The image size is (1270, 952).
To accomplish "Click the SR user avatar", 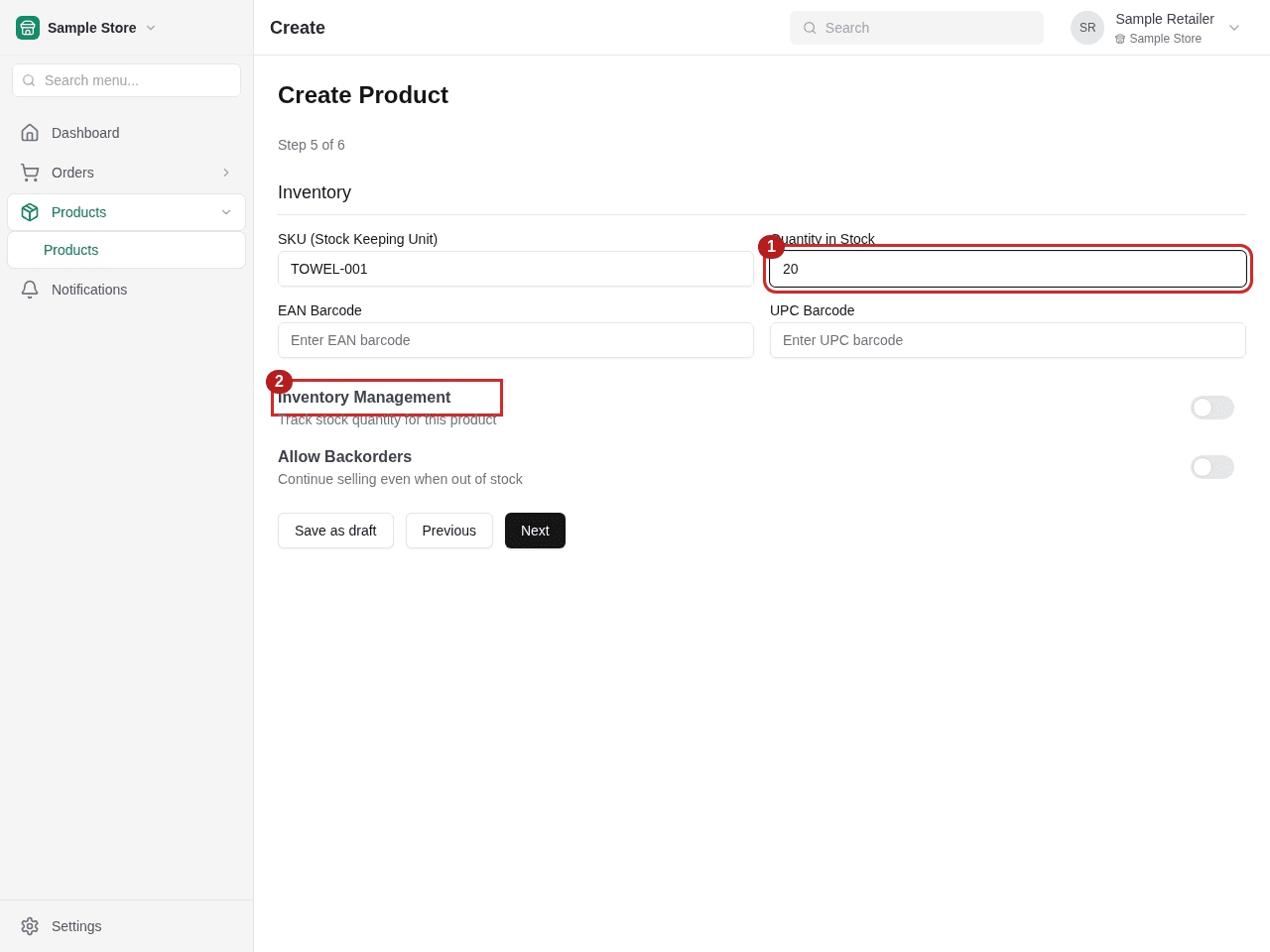I will click(1087, 28).
